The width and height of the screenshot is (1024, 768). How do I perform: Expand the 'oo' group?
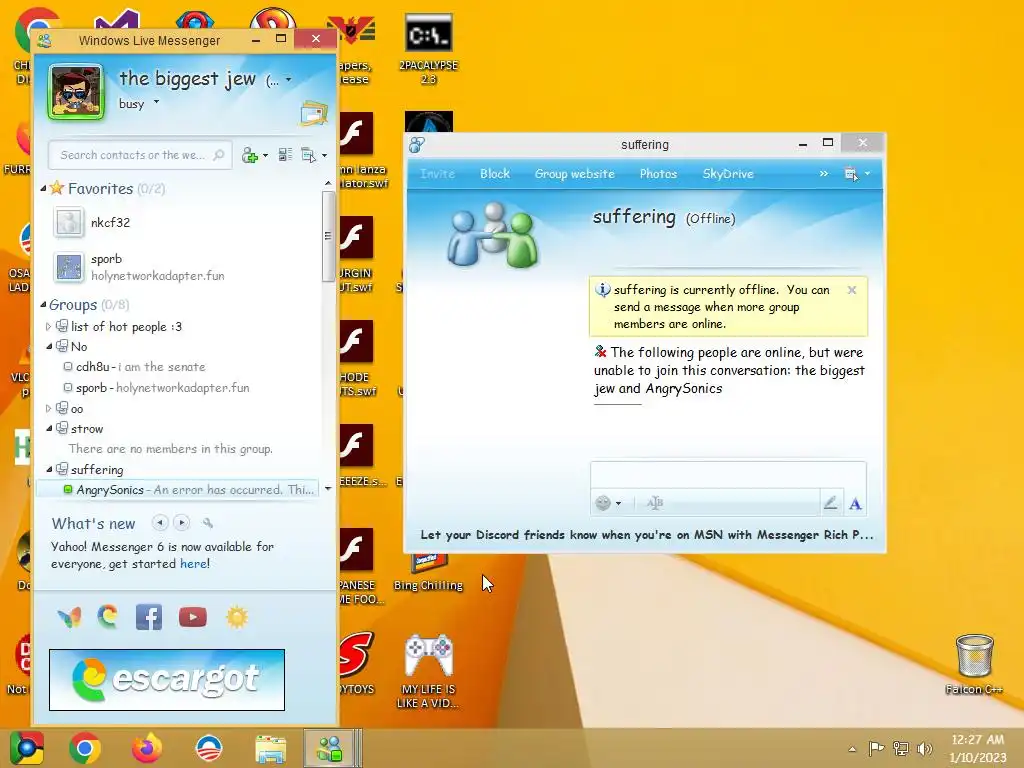[x=48, y=409]
